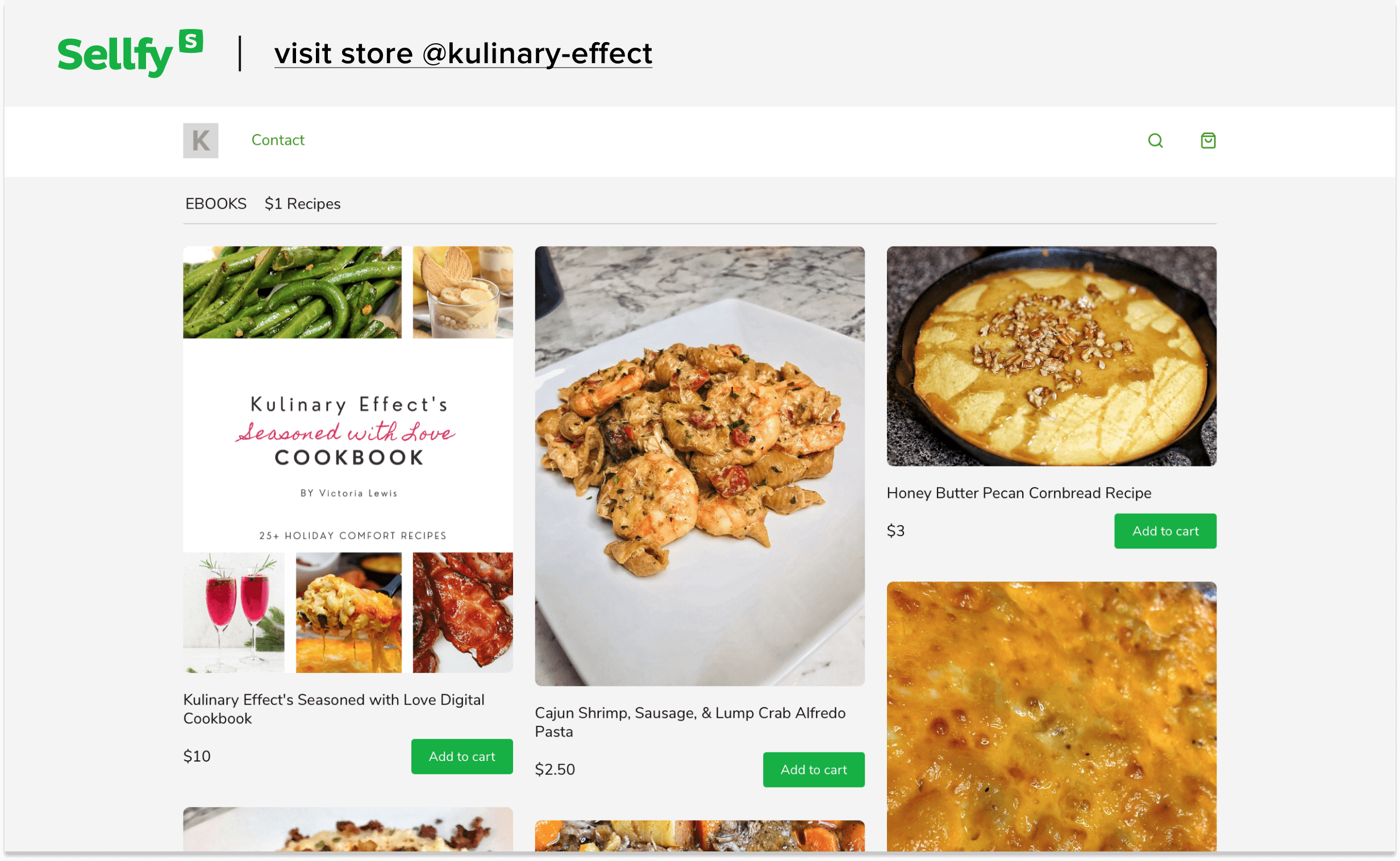Select the K store avatar

click(x=201, y=140)
